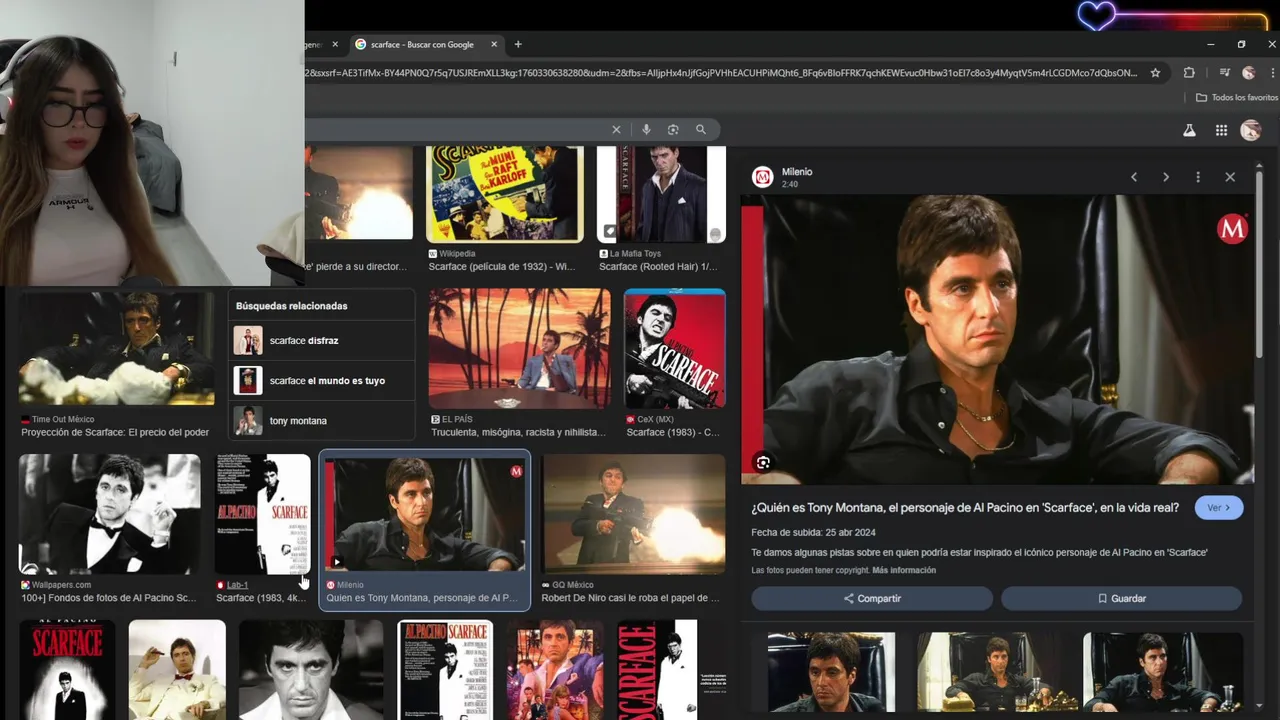Open Chrome media control icon
The height and width of the screenshot is (720, 1280).
pyautogui.click(x=1224, y=73)
